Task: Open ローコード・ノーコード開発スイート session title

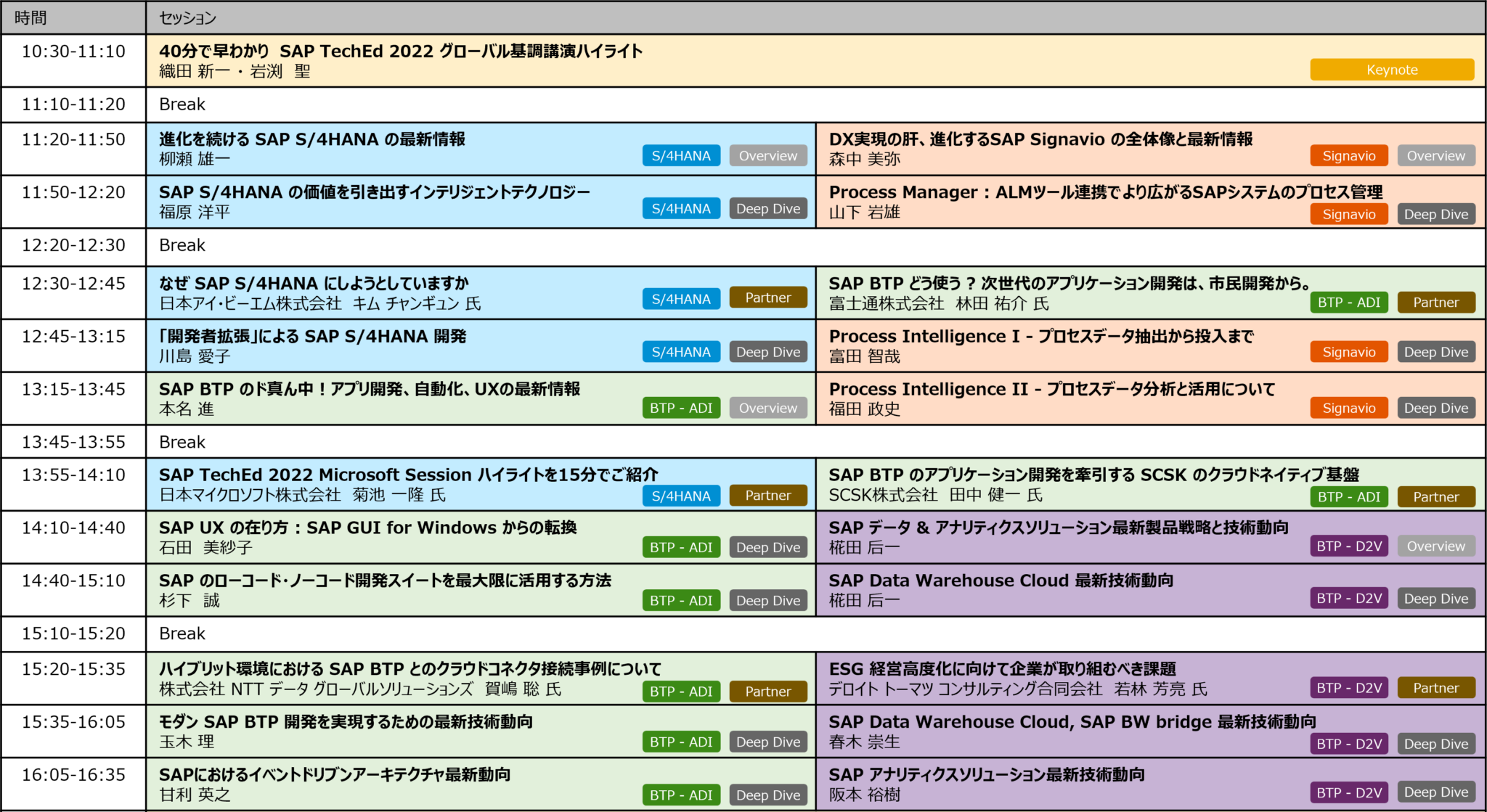Action: 385,581
